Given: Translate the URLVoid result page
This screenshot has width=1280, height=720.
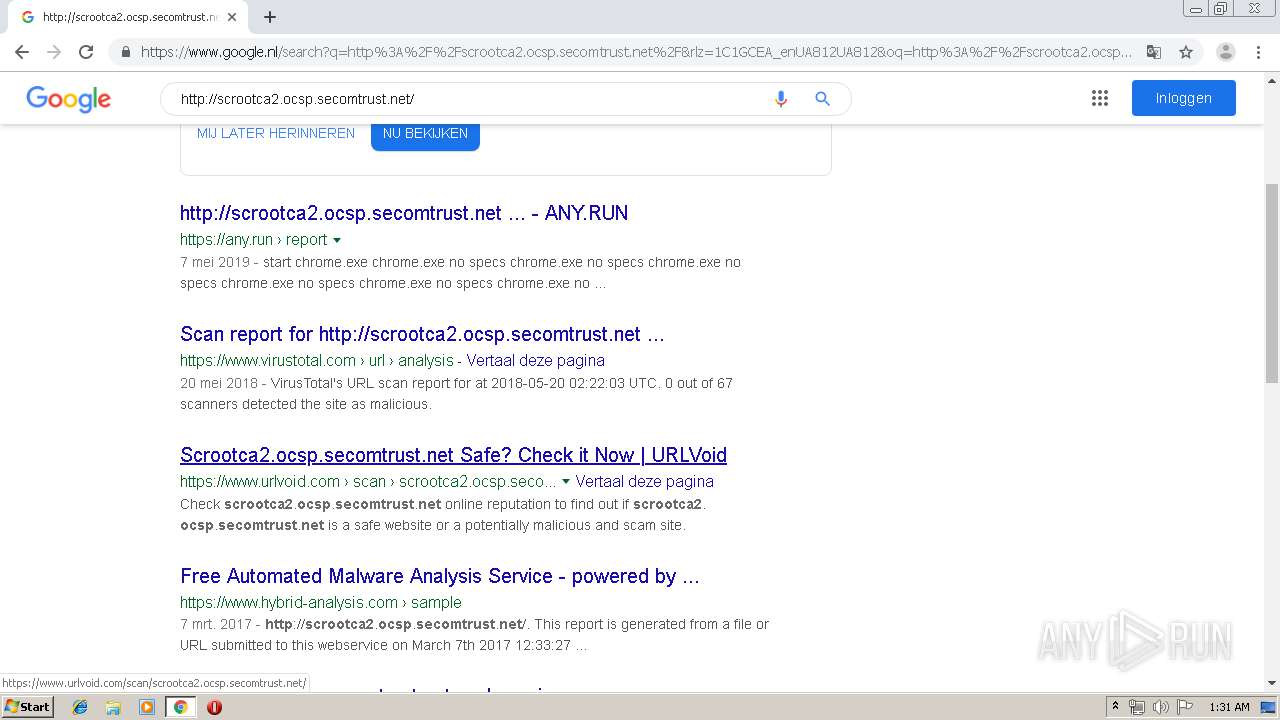Looking at the screenshot, I should pos(645,481).
